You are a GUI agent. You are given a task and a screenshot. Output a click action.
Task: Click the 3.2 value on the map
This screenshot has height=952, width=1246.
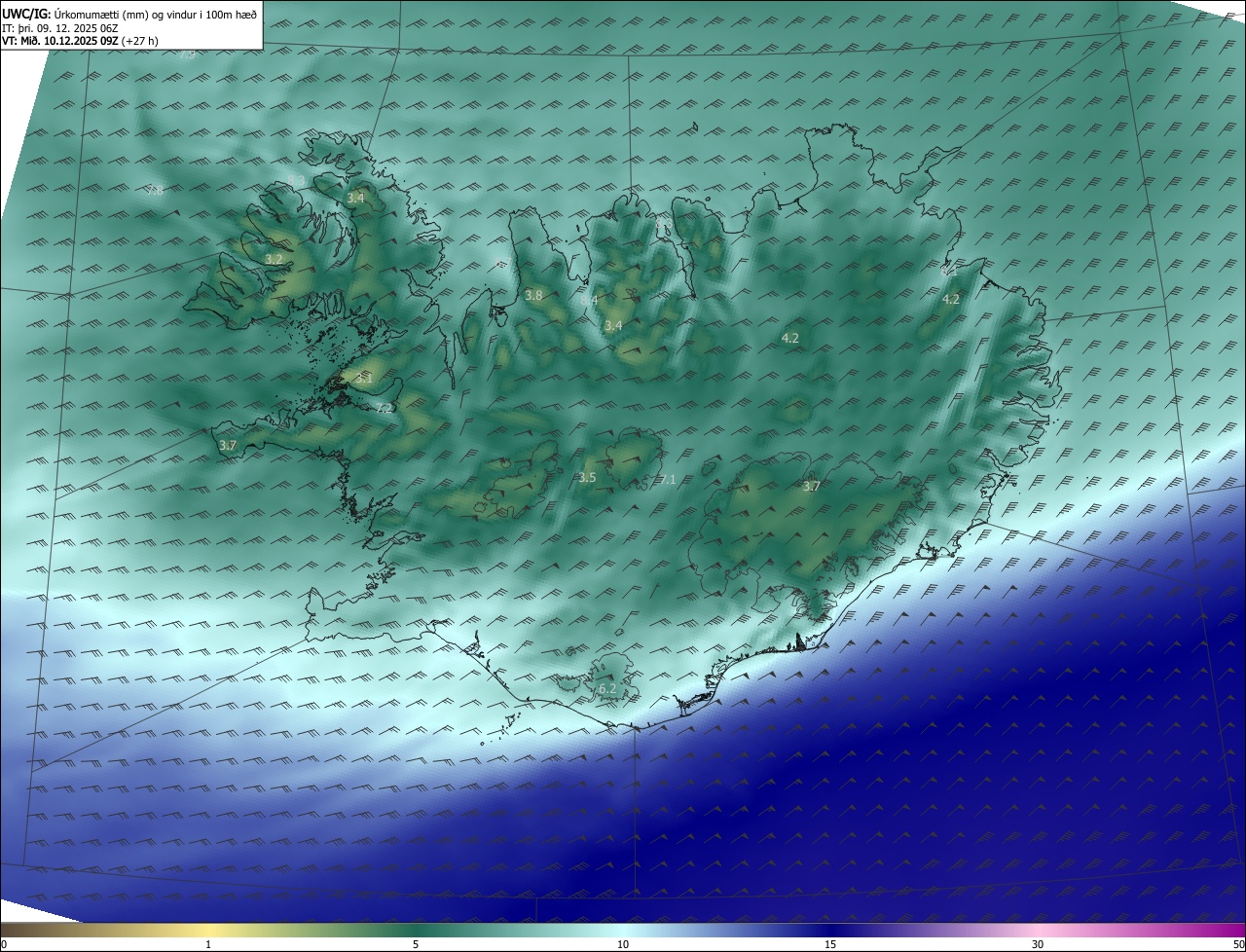[274, 259]
